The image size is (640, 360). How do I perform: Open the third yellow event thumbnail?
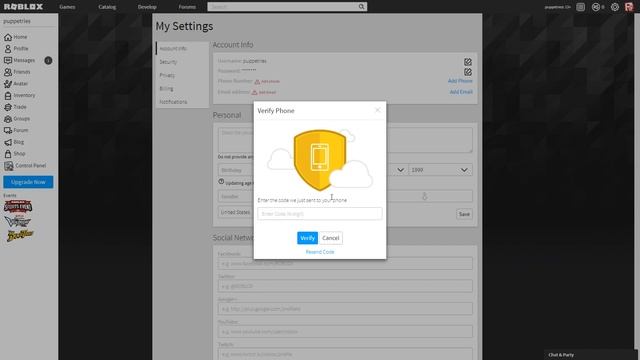[20, 235]
